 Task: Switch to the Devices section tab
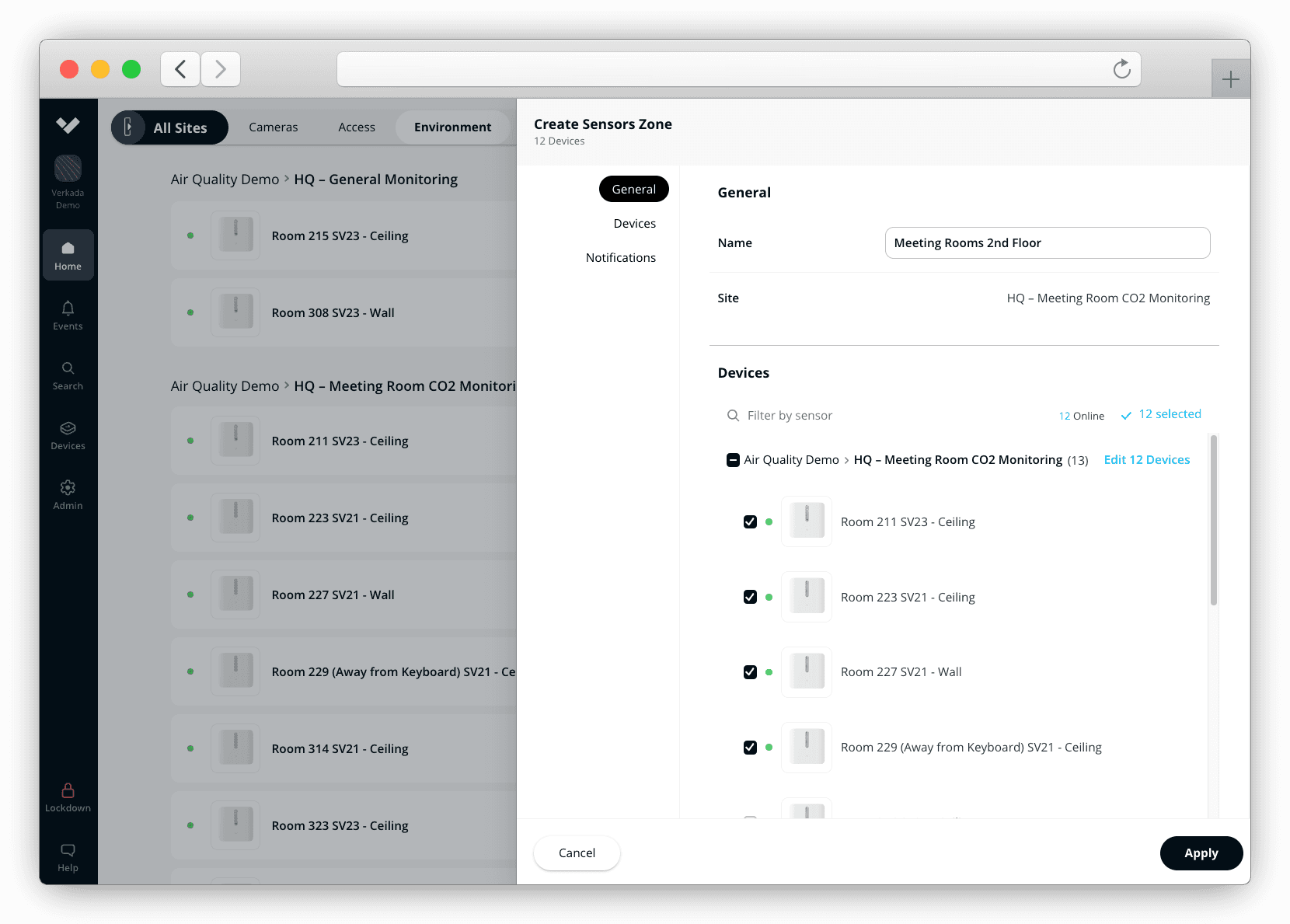(x=634, y=224)
